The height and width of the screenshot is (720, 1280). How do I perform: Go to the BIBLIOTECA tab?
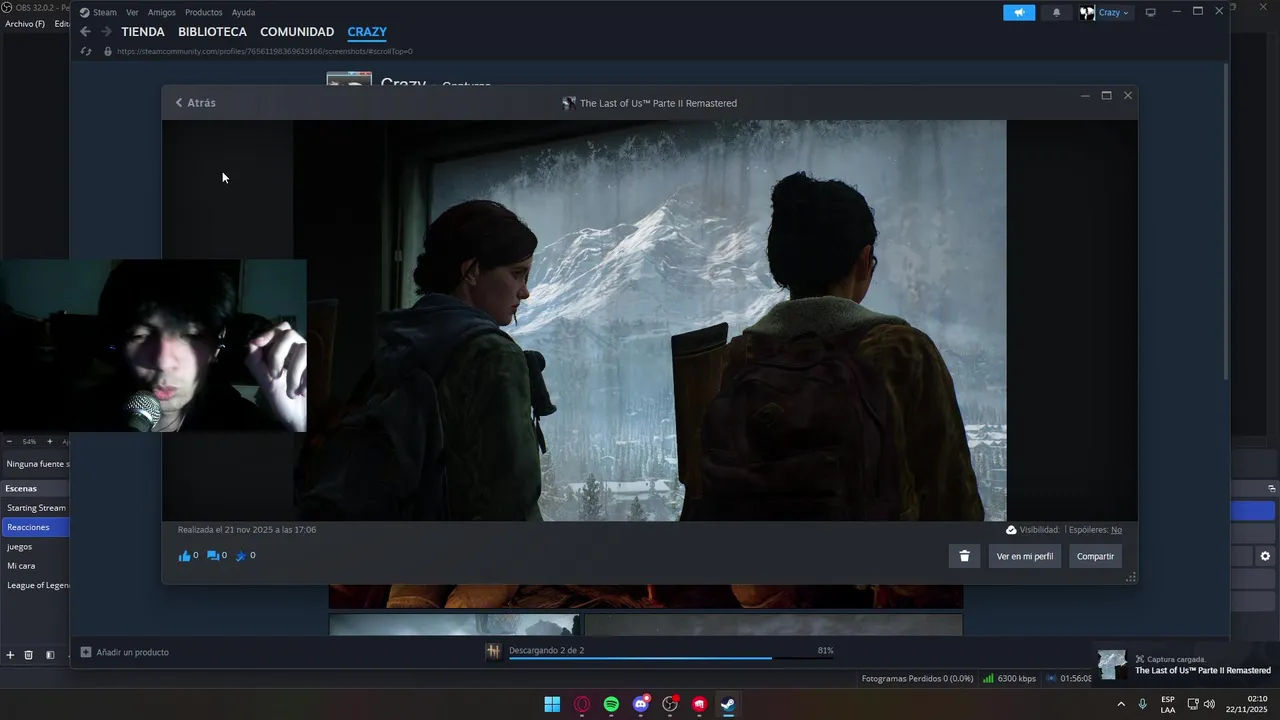coord(212,32)
